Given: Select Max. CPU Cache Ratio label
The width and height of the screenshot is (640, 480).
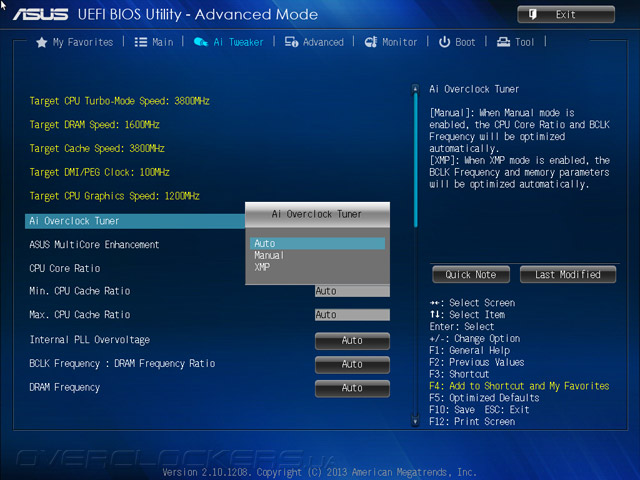Looking at the screenshot, I should coord(80,315).
